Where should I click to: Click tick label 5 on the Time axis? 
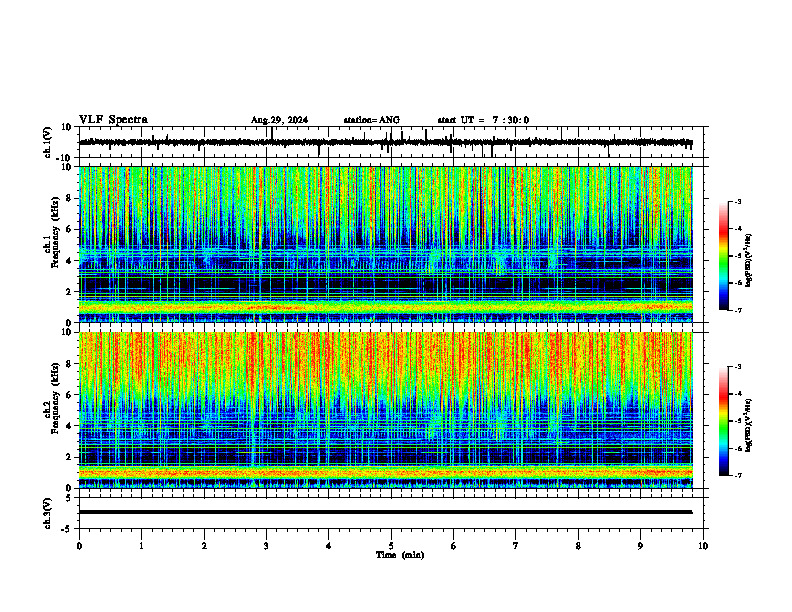pos(391,546)
